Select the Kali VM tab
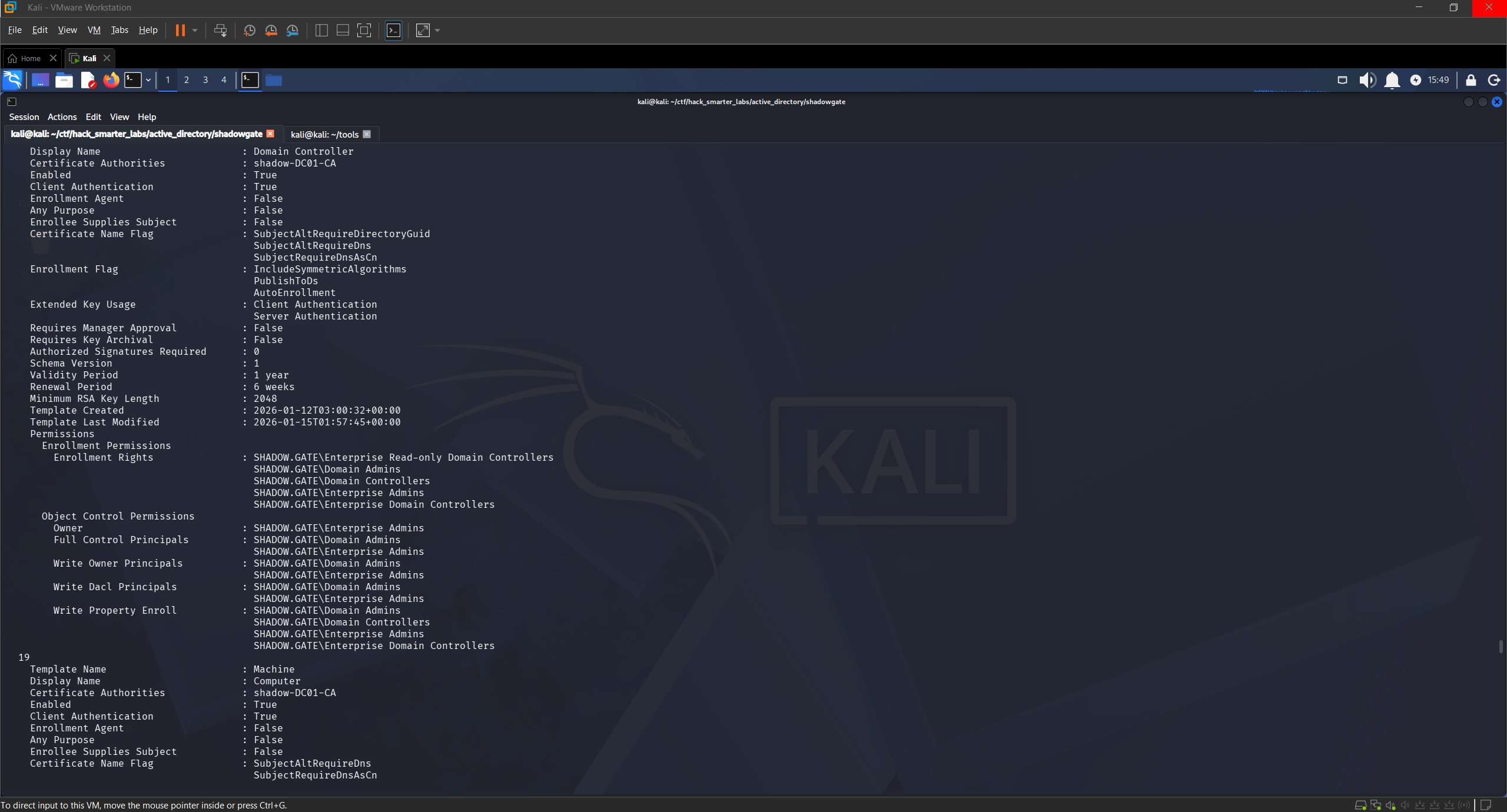Viewport: 1507px width, 812px height. tap(89, 58)
